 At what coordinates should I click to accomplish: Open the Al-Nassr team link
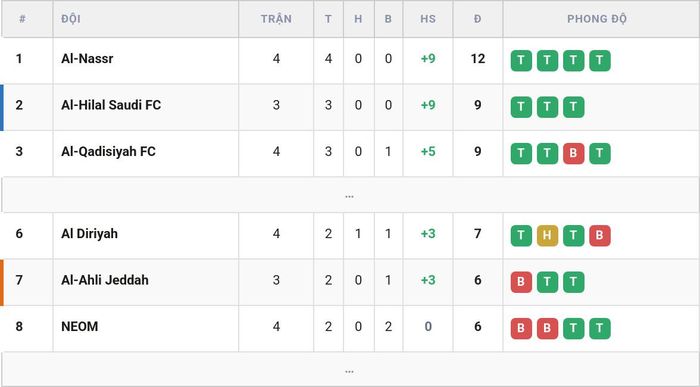[x=87, y=58]
